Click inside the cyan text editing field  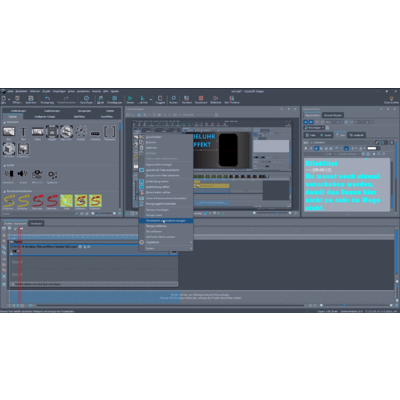coord(347,185)
